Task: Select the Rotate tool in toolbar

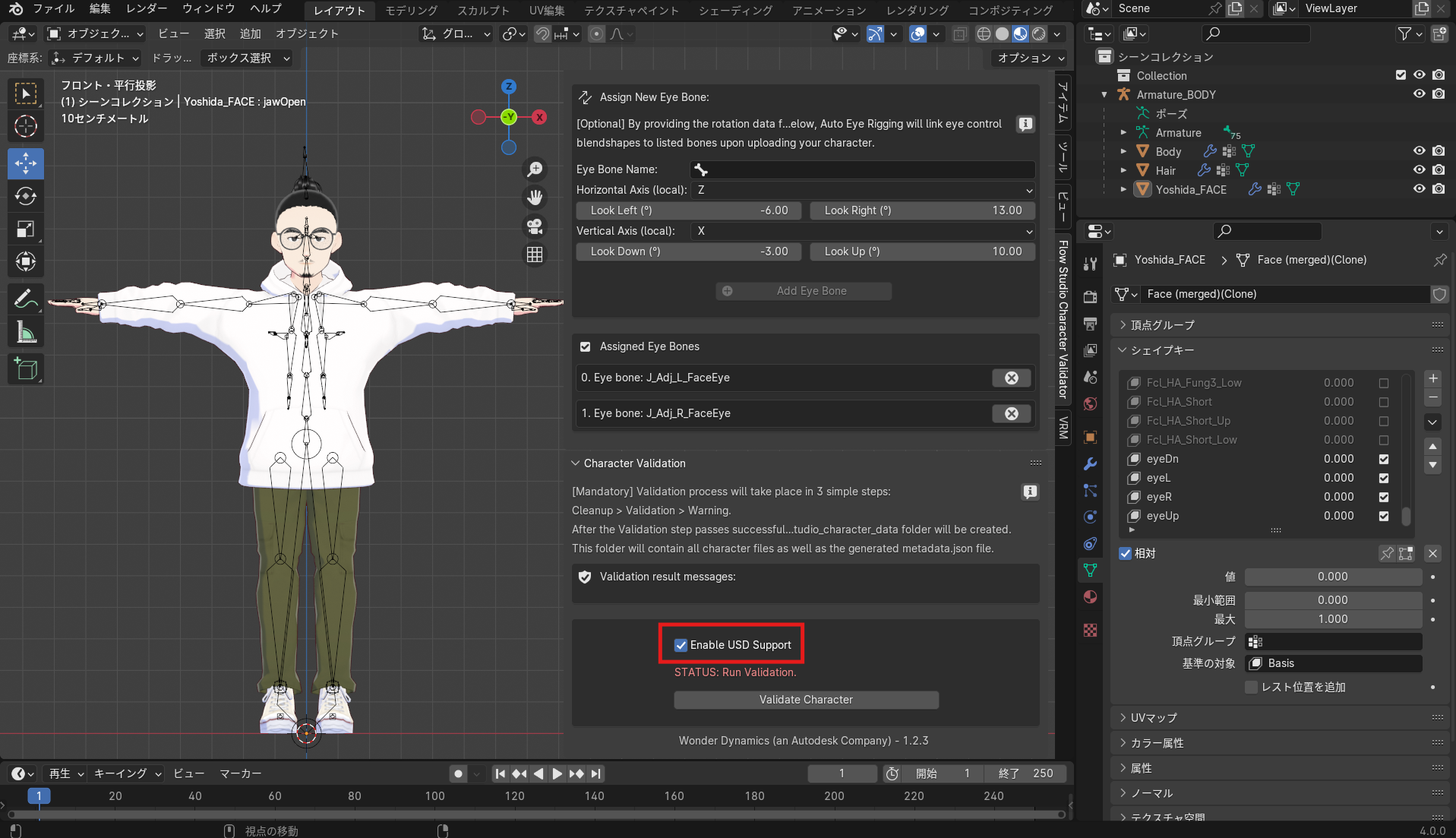Action: pos(26,197)
